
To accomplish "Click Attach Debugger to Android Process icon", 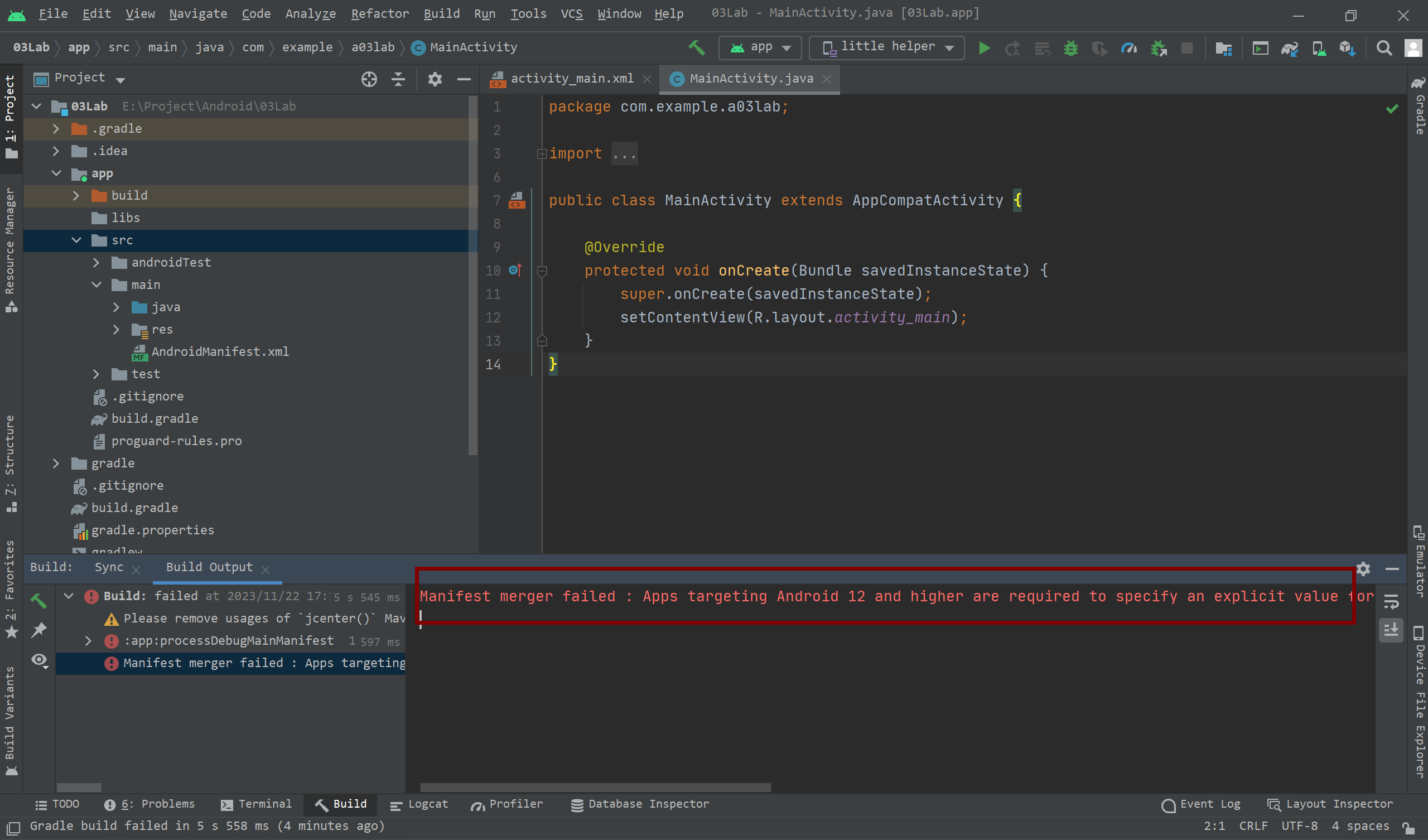I will [1158, 48].
